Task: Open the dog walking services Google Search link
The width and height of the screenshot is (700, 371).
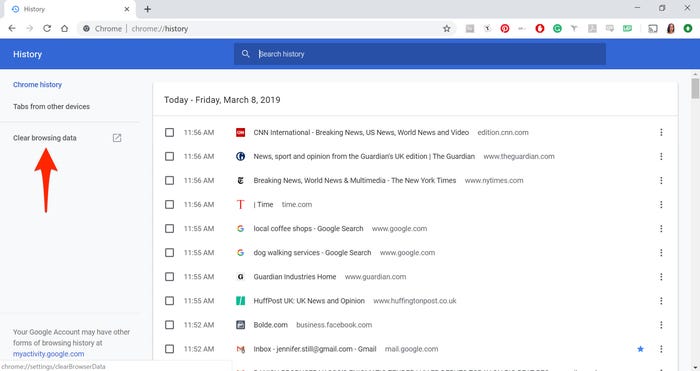Action: point(312,253)
